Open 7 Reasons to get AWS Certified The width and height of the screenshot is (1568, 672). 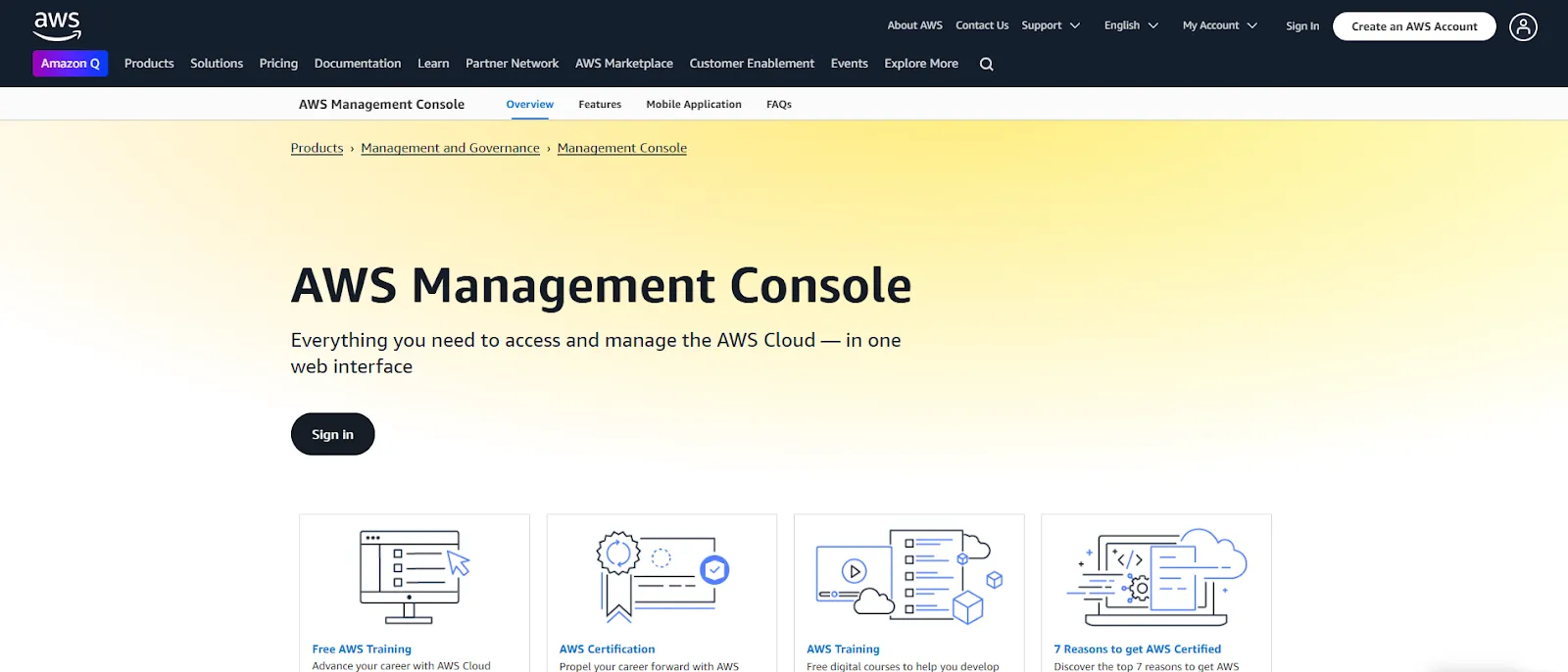pyautogui.click(x=1137, y=649)
